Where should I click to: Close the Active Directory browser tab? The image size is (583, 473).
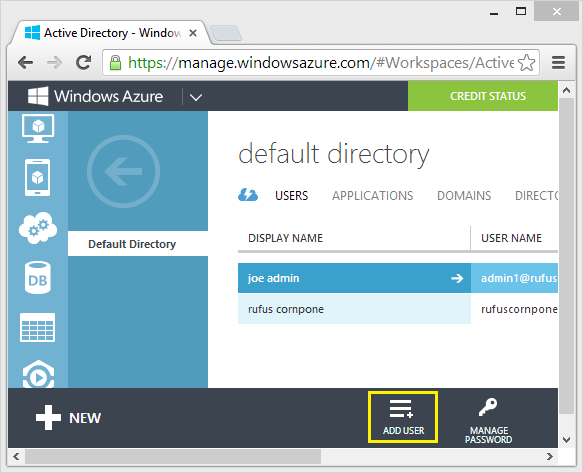click(193, 33)
